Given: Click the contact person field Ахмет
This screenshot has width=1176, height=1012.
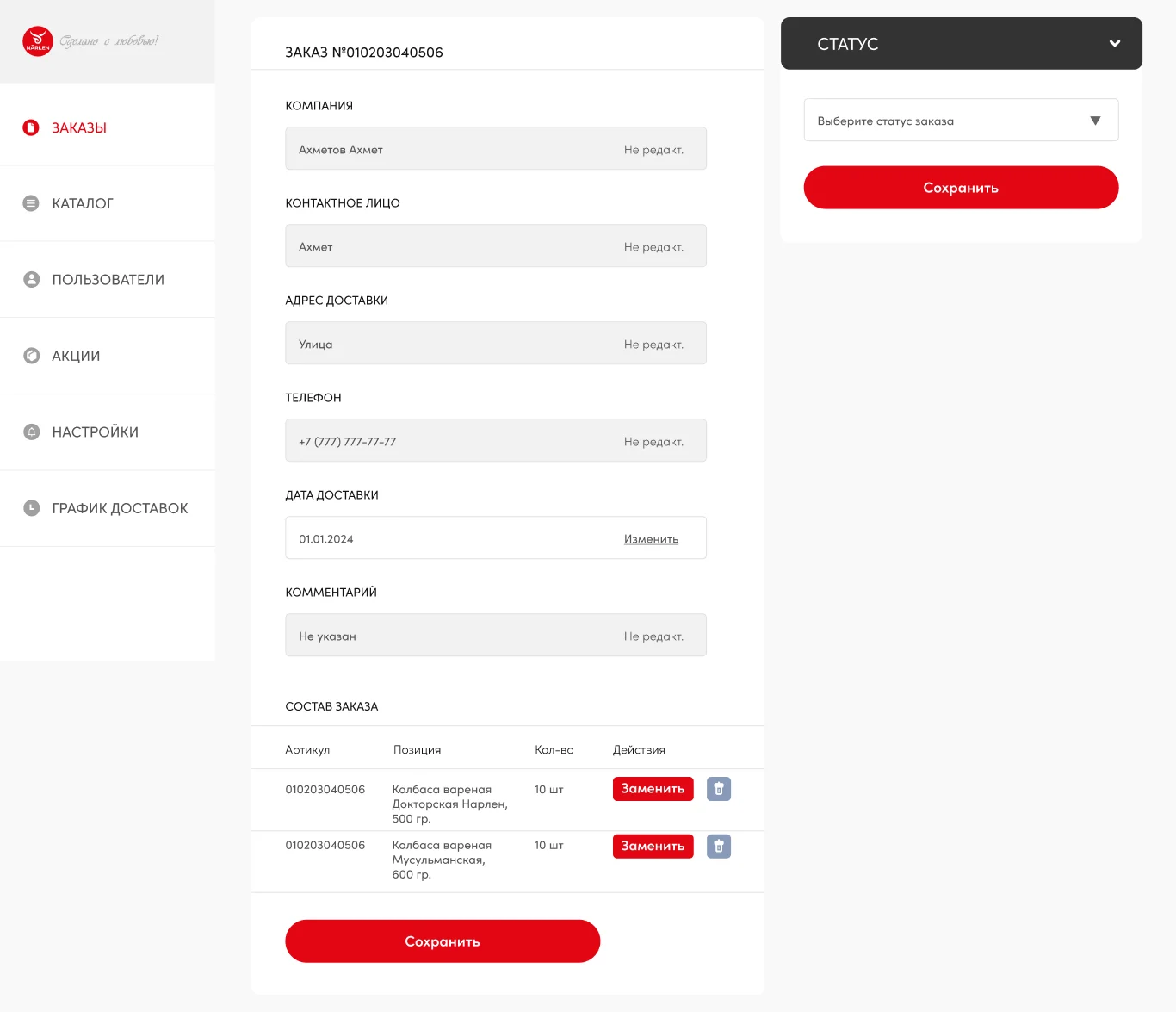Looking at the screenshot, I should pos(496,245).
